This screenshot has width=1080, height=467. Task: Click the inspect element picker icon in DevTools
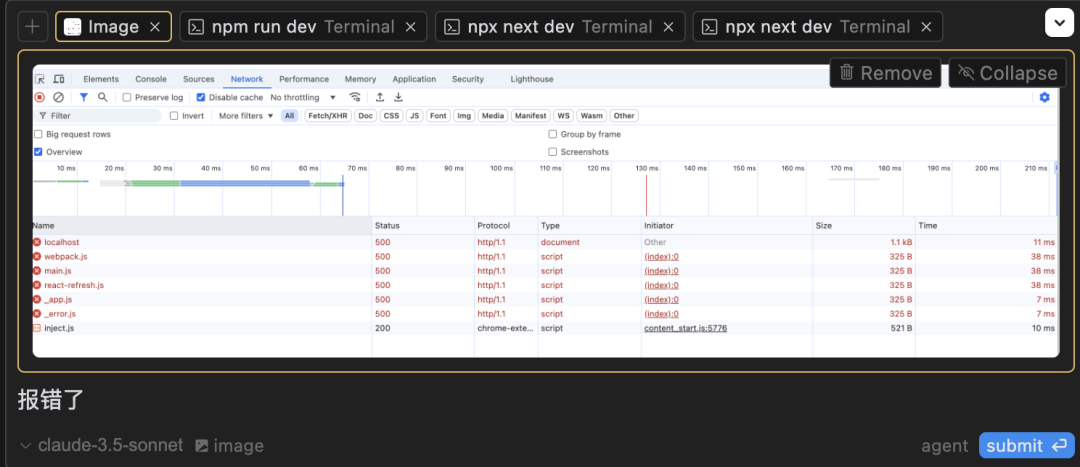[x=40, y=79]
